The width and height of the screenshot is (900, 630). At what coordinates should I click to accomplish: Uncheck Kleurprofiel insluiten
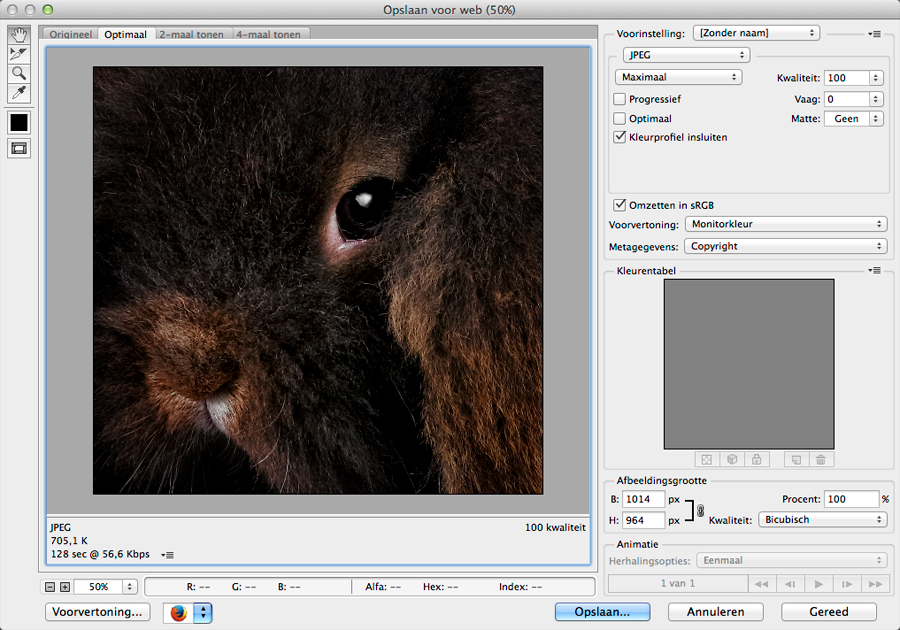[x=620, y=137]
